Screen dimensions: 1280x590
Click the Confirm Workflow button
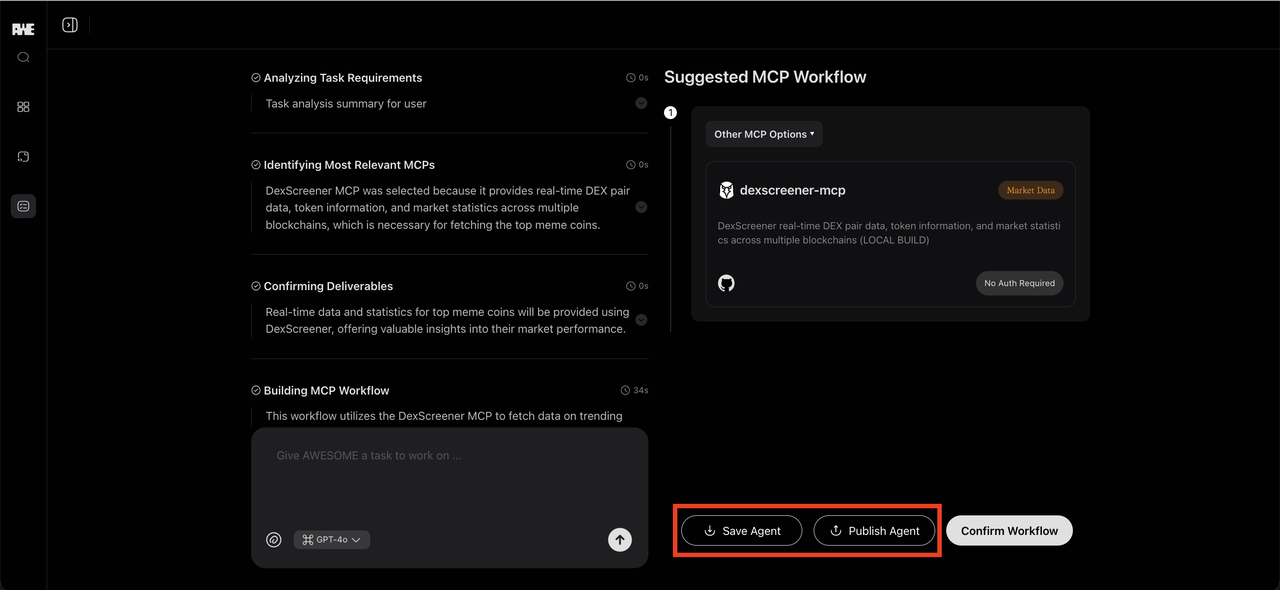click(1009, 531)
